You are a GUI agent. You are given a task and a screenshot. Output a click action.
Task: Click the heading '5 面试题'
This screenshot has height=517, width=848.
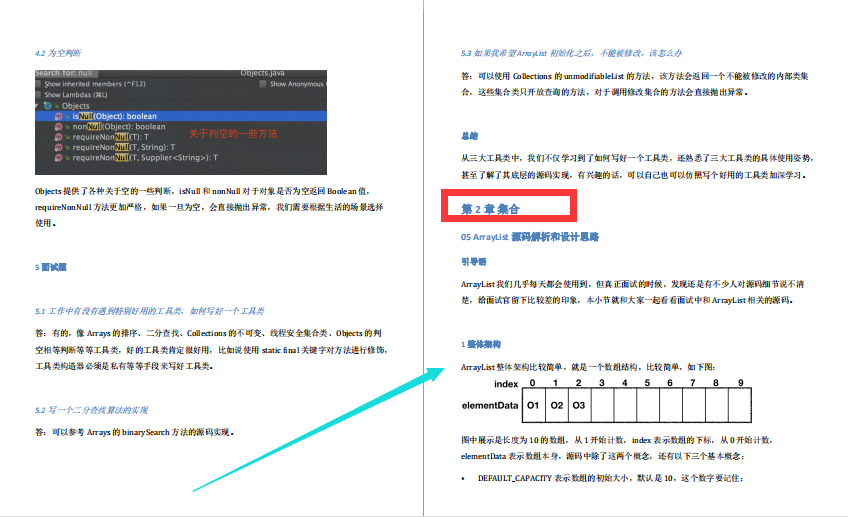point(50,267)
